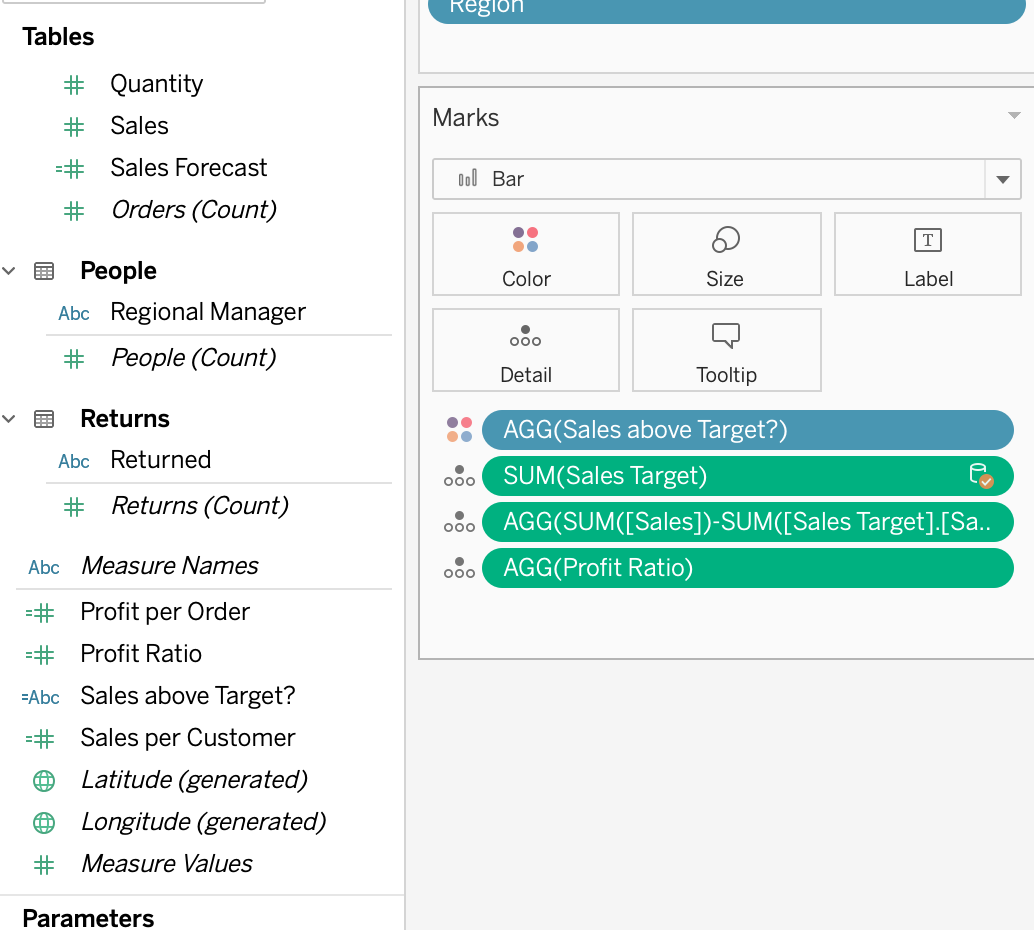Click the Tooltip button on the Marks card
This screenshot has width=1034, height=930.
[726, 350]
